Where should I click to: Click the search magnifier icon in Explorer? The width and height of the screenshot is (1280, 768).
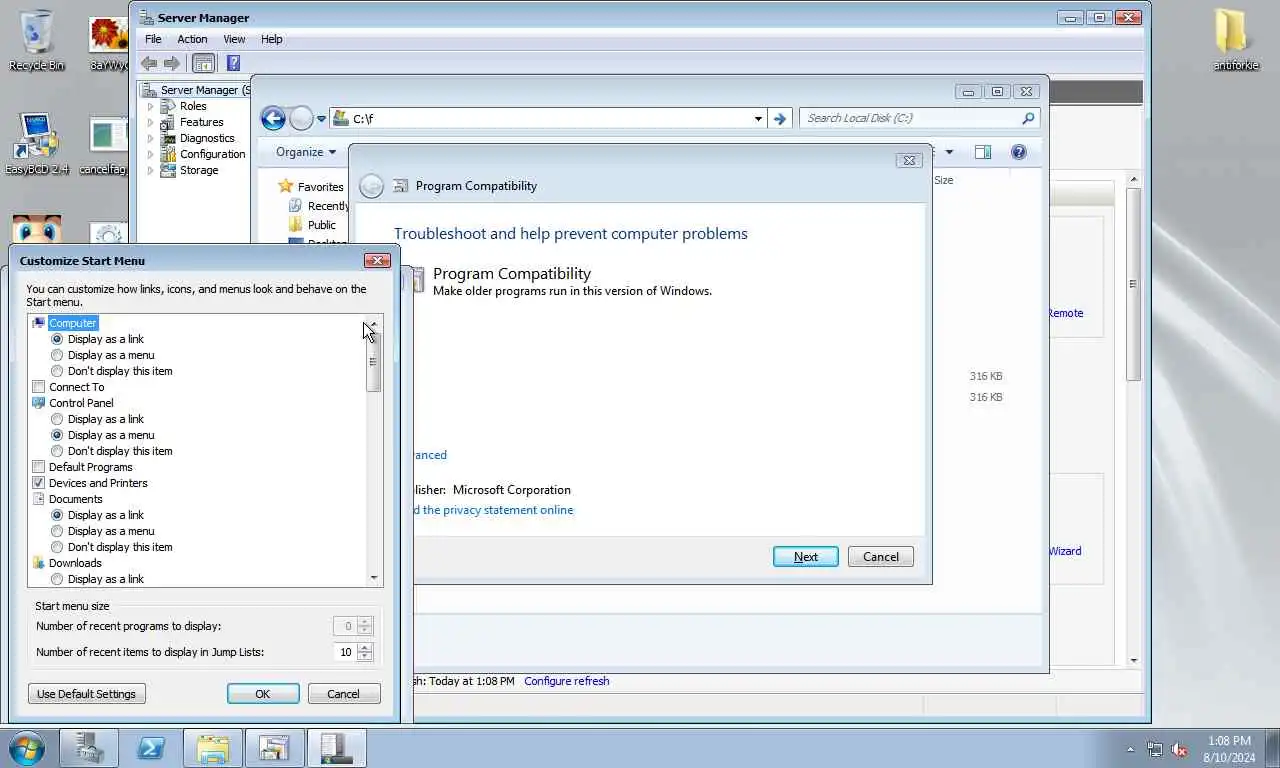click(1028, 118)
